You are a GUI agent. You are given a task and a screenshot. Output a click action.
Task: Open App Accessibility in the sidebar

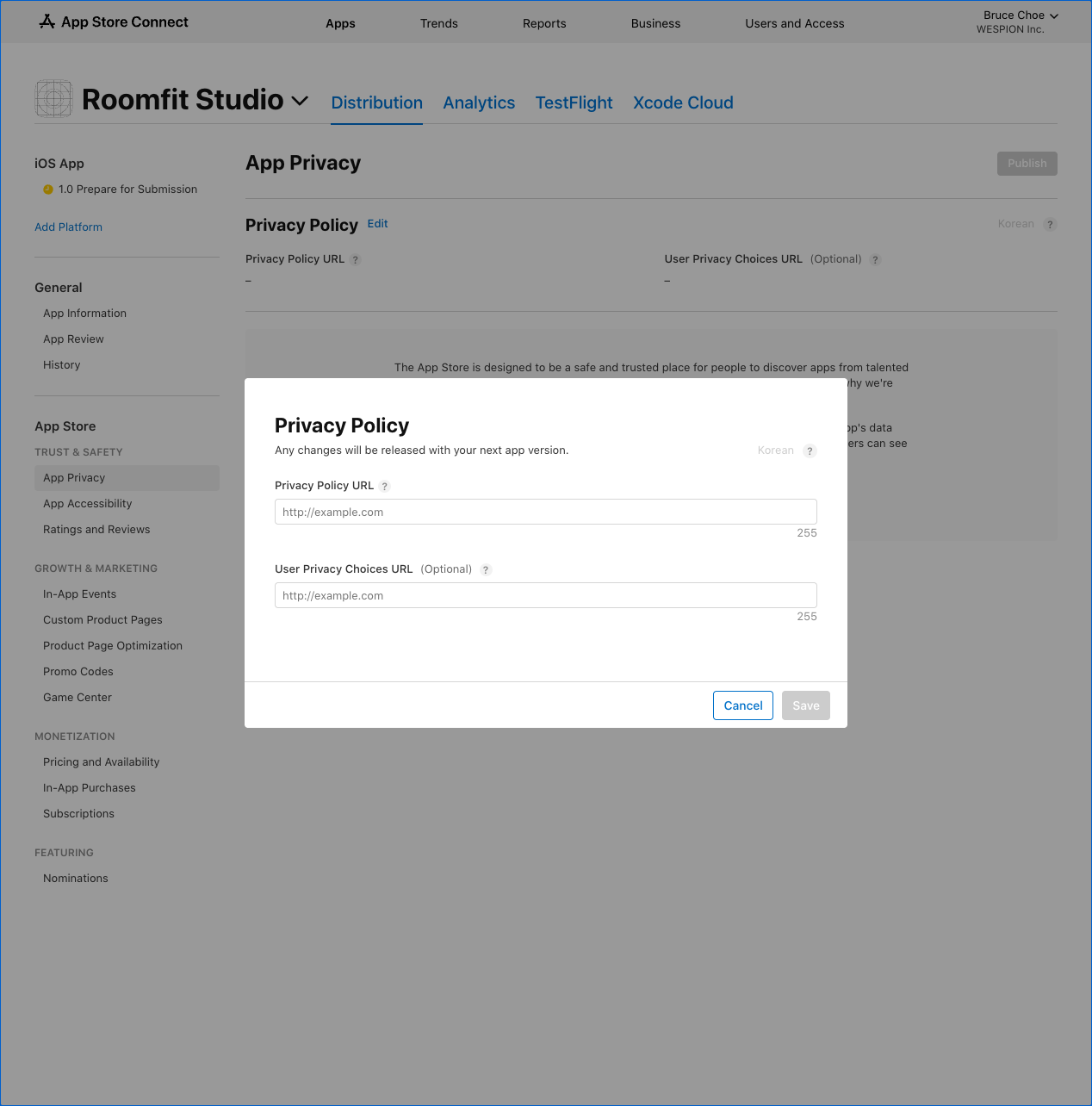87,504
